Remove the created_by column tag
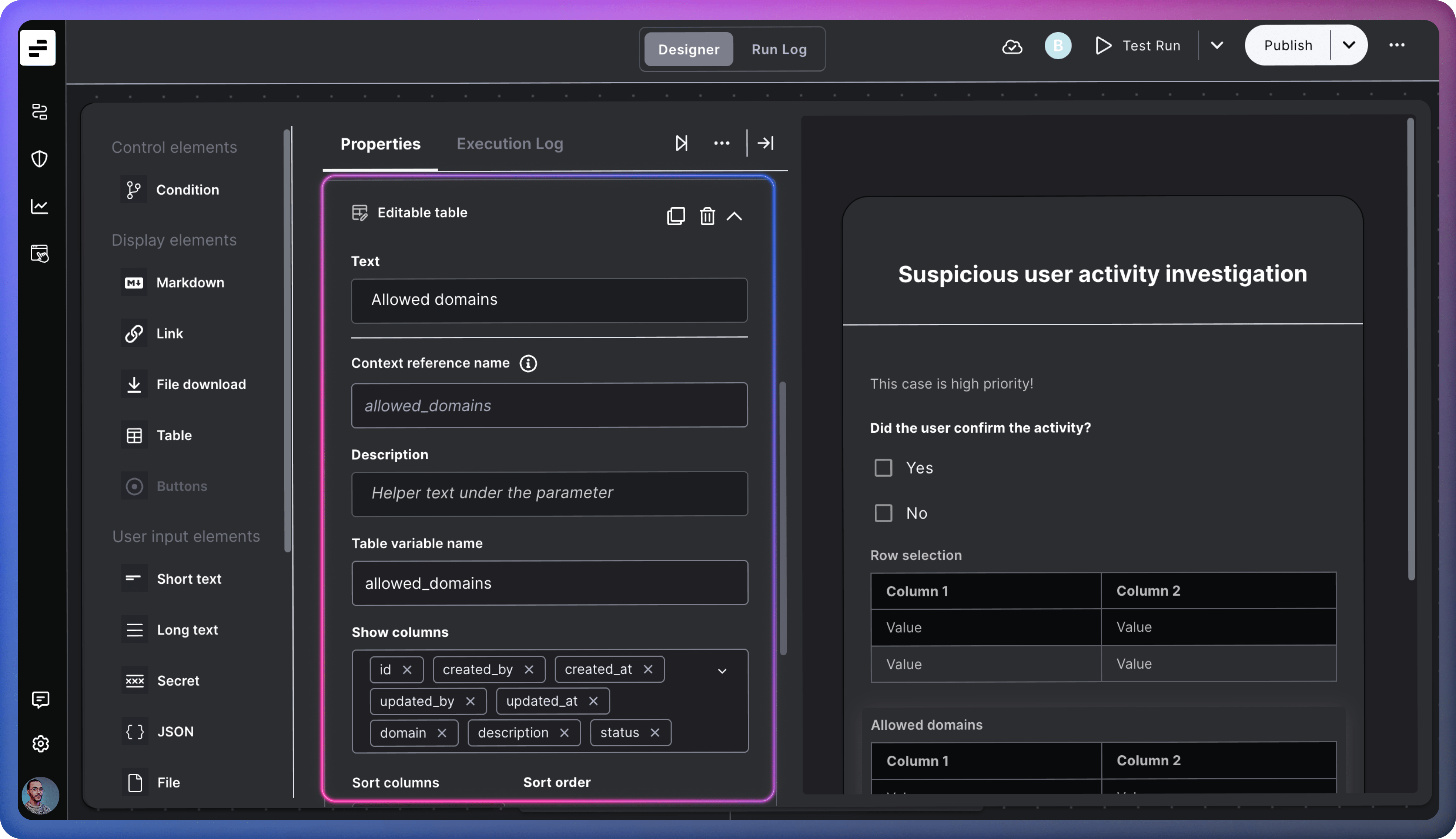This screenshot has width=1456, height=839. [529, 669]
